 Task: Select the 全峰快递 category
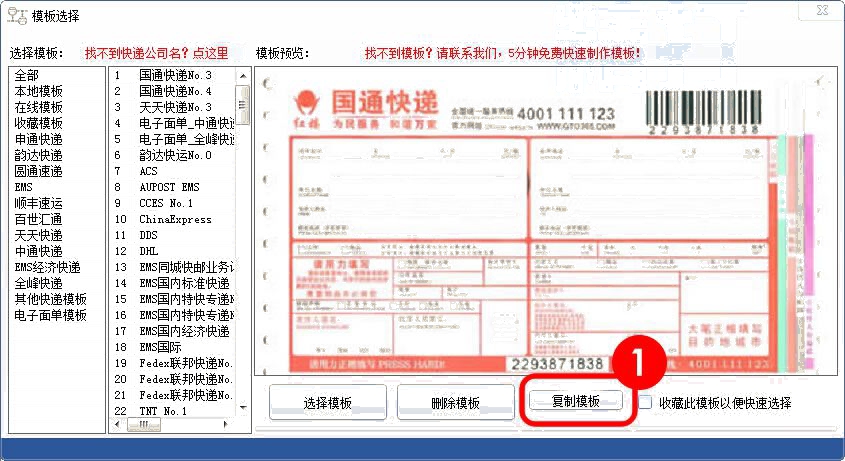[39, 283]
